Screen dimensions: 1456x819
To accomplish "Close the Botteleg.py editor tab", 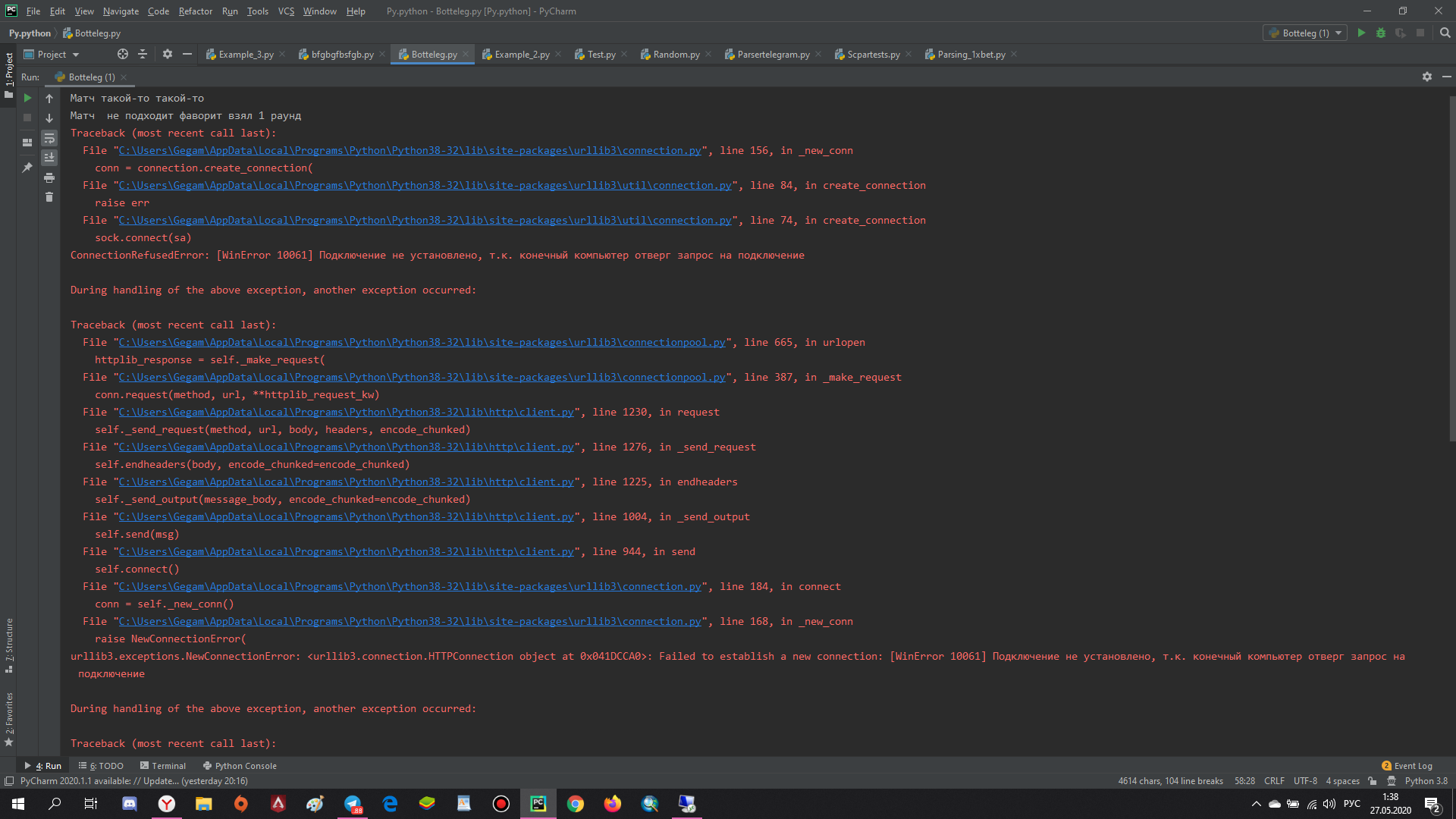I will point(466,55).
